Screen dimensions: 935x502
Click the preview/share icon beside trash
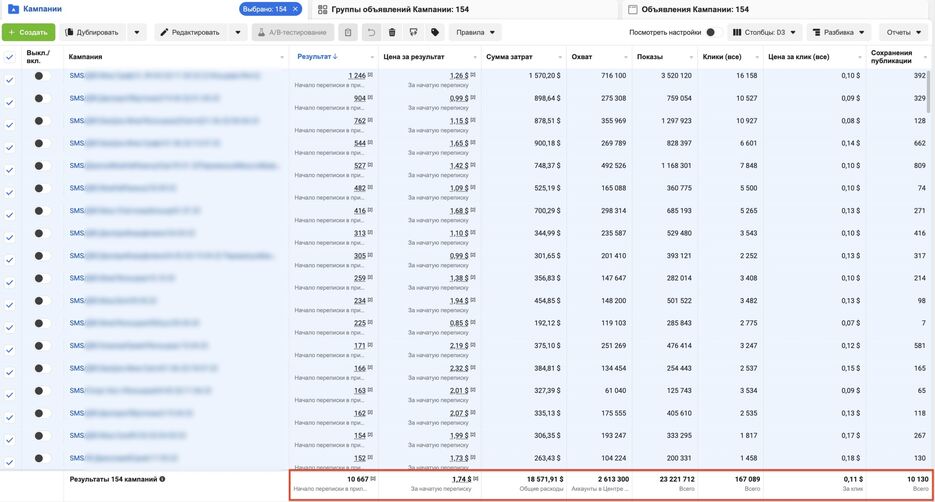tap(413, 32)
